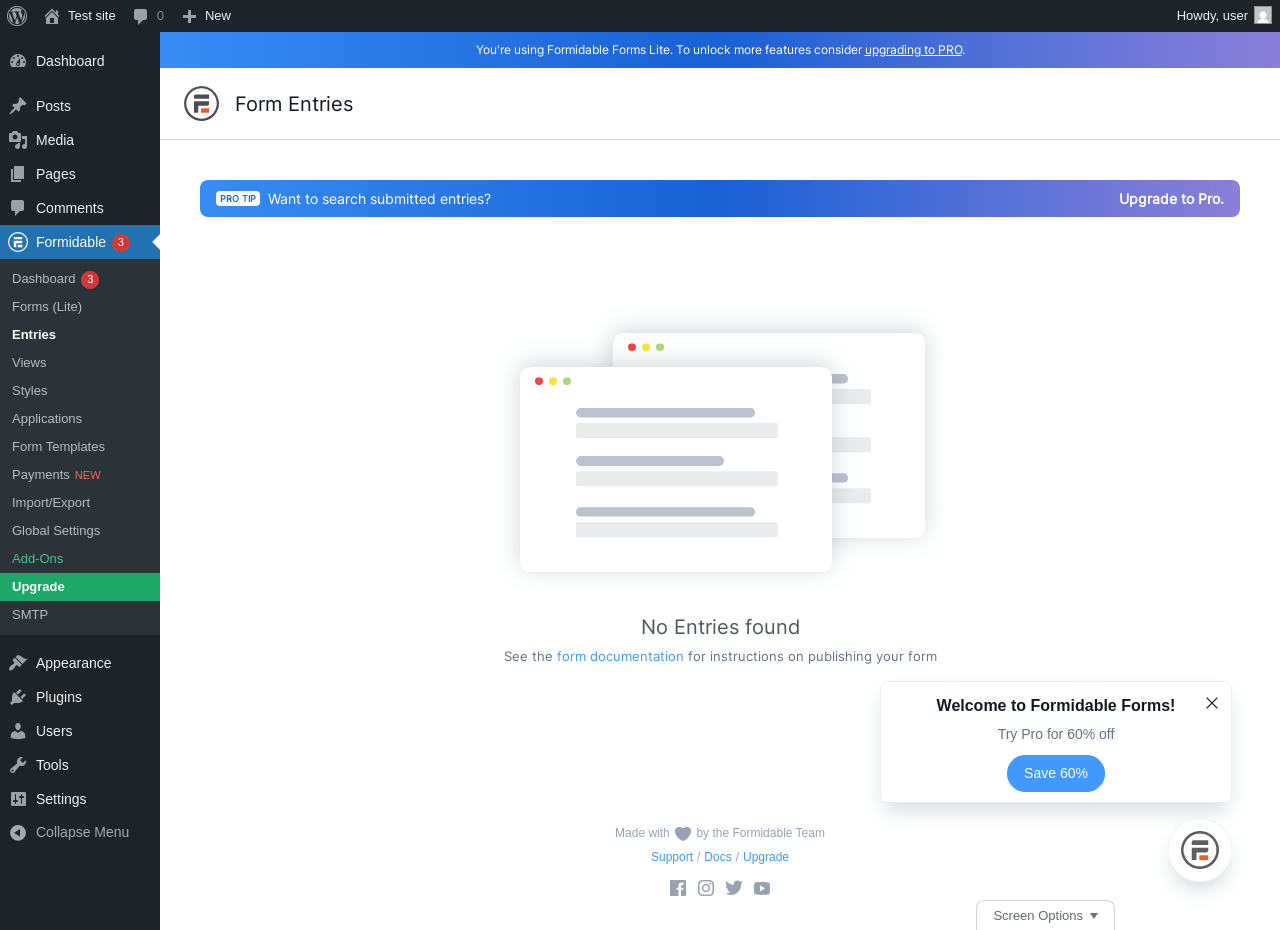
Task: Open Global Settings
Action: [x=80, y=531]
